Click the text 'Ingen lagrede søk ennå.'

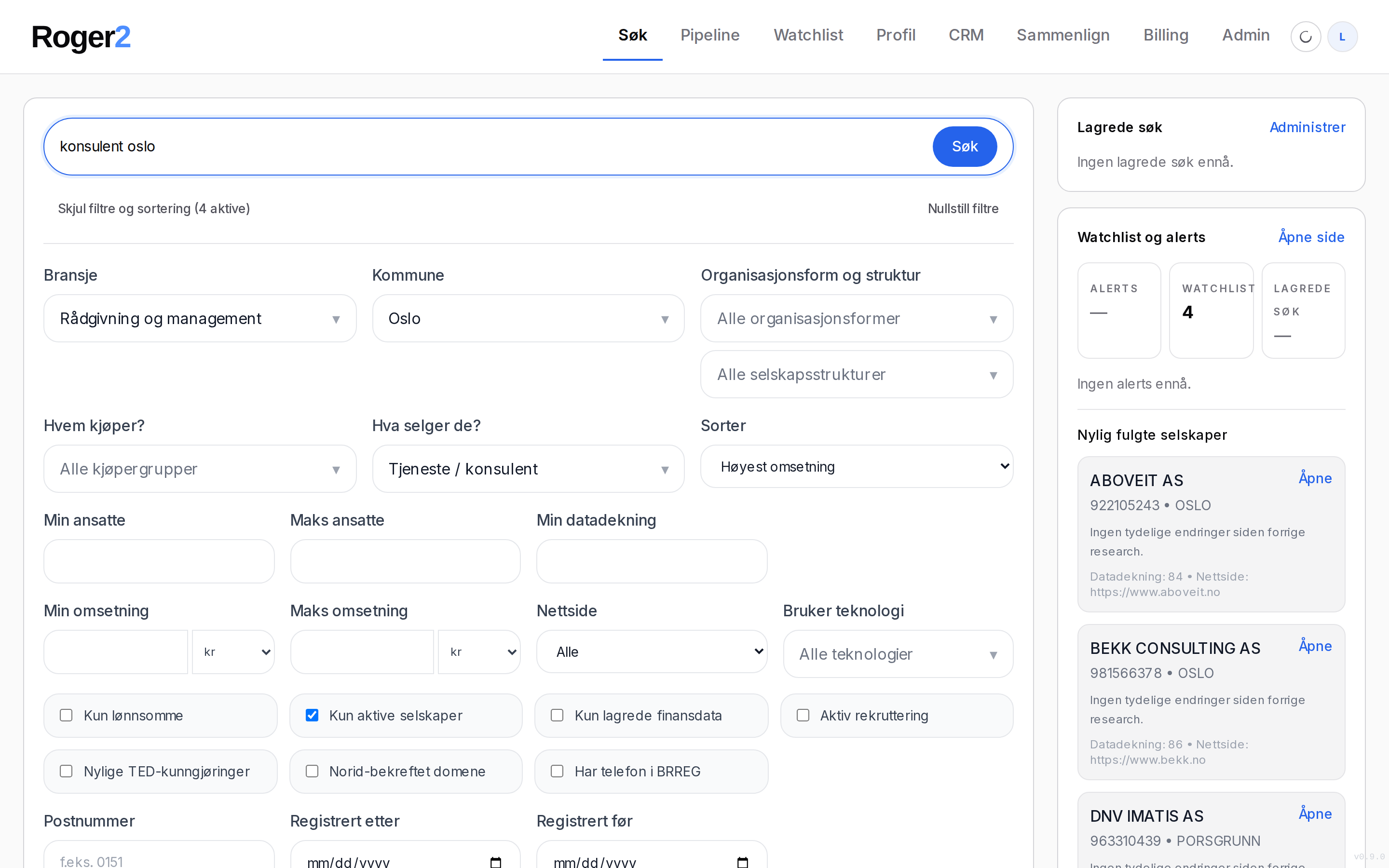pos(1155,162)
